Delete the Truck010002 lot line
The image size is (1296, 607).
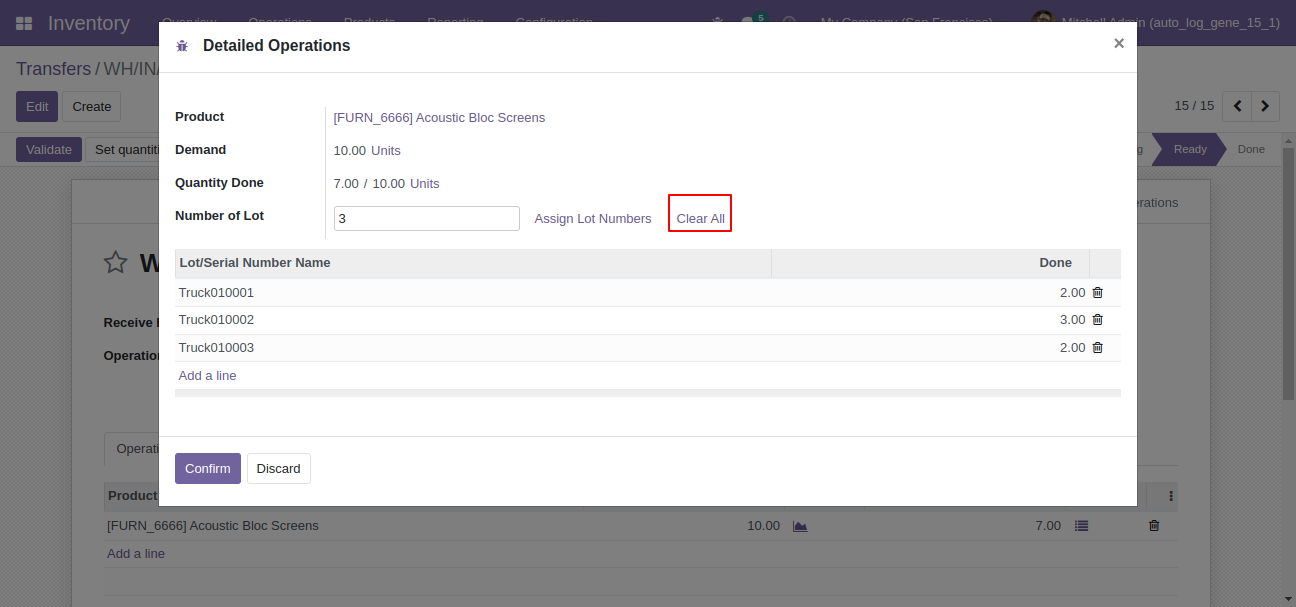(x=1097, y=320)
